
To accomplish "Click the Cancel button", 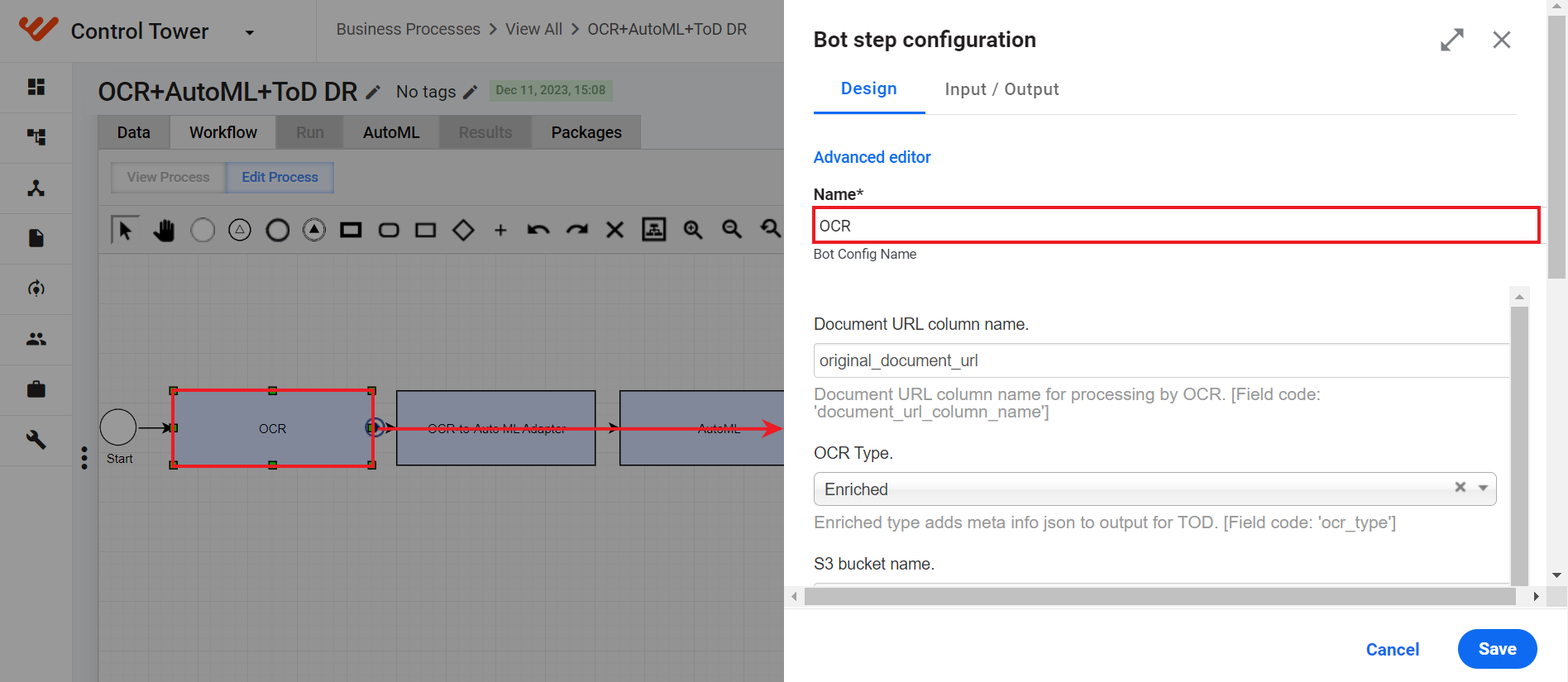I will click(1393, 650).
